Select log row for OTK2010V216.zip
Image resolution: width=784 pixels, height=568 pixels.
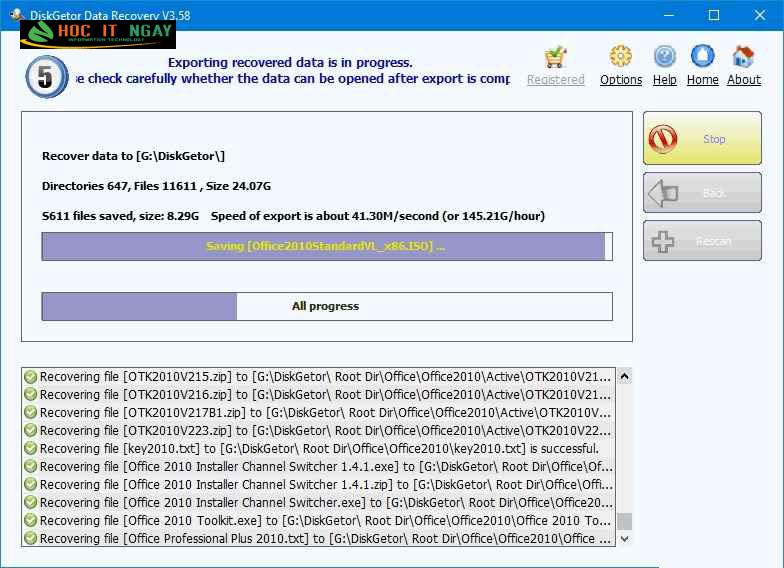click(x=319, y=394)
